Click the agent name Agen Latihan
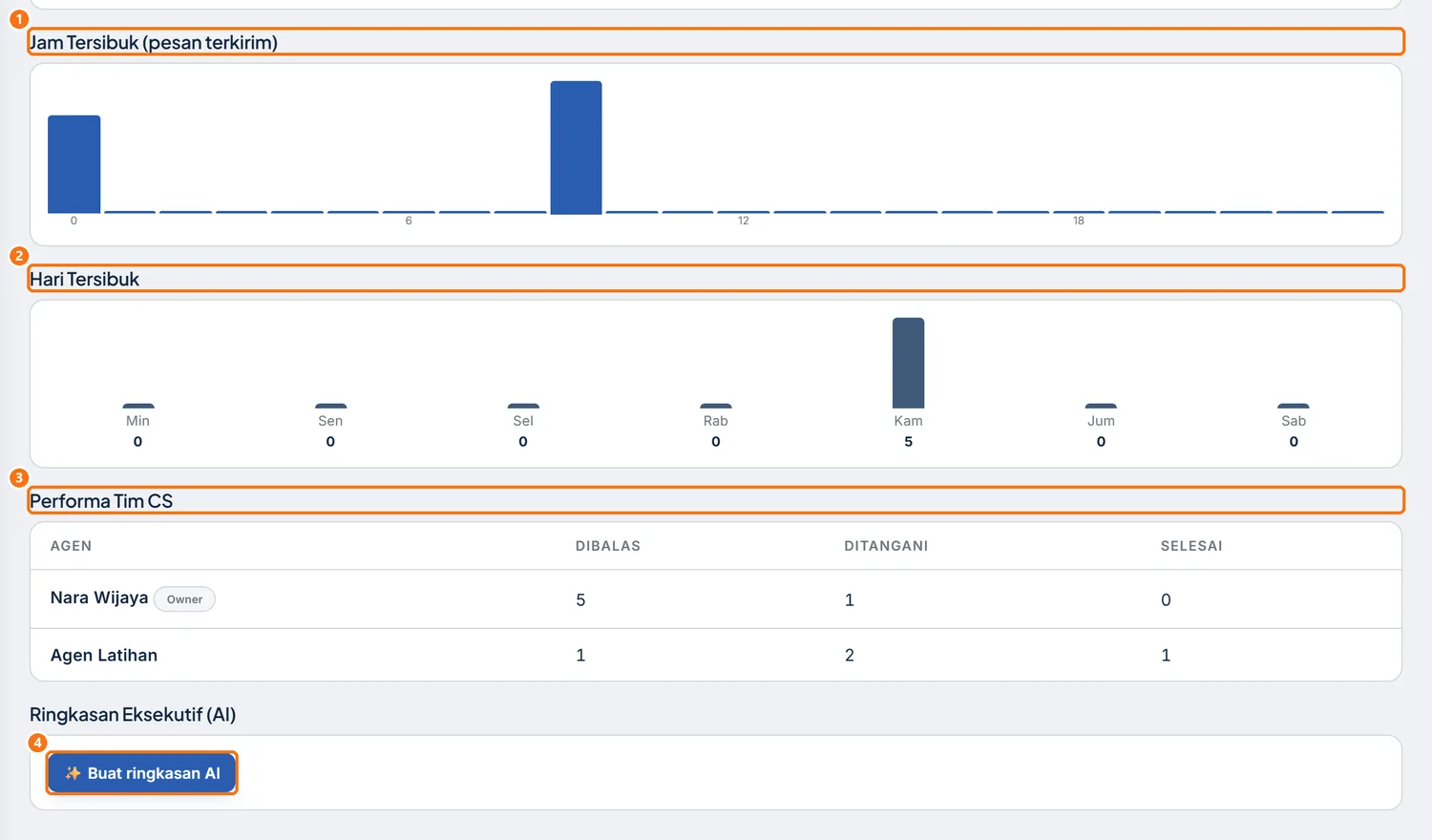The height and width of the screenshot is (840, 1432). point(104,655)
